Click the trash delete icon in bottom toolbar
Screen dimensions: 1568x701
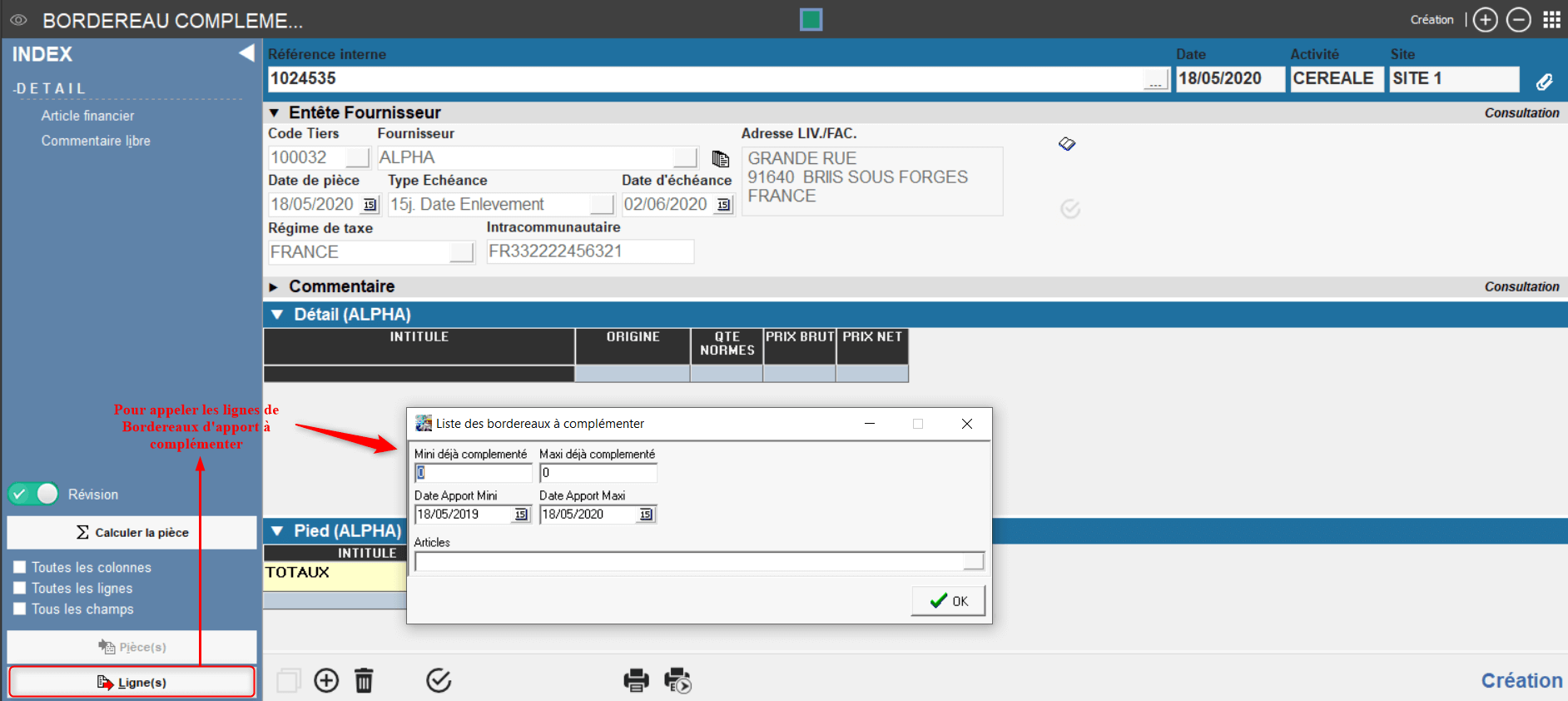364,680
